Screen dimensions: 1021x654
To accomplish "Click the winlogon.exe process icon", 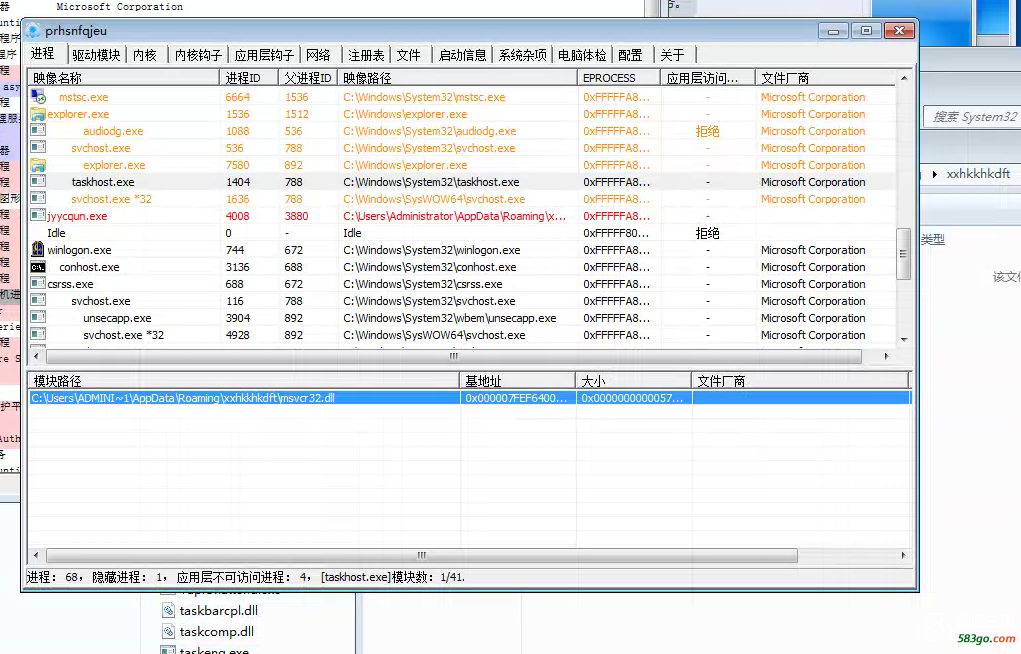I will (38, 249).
